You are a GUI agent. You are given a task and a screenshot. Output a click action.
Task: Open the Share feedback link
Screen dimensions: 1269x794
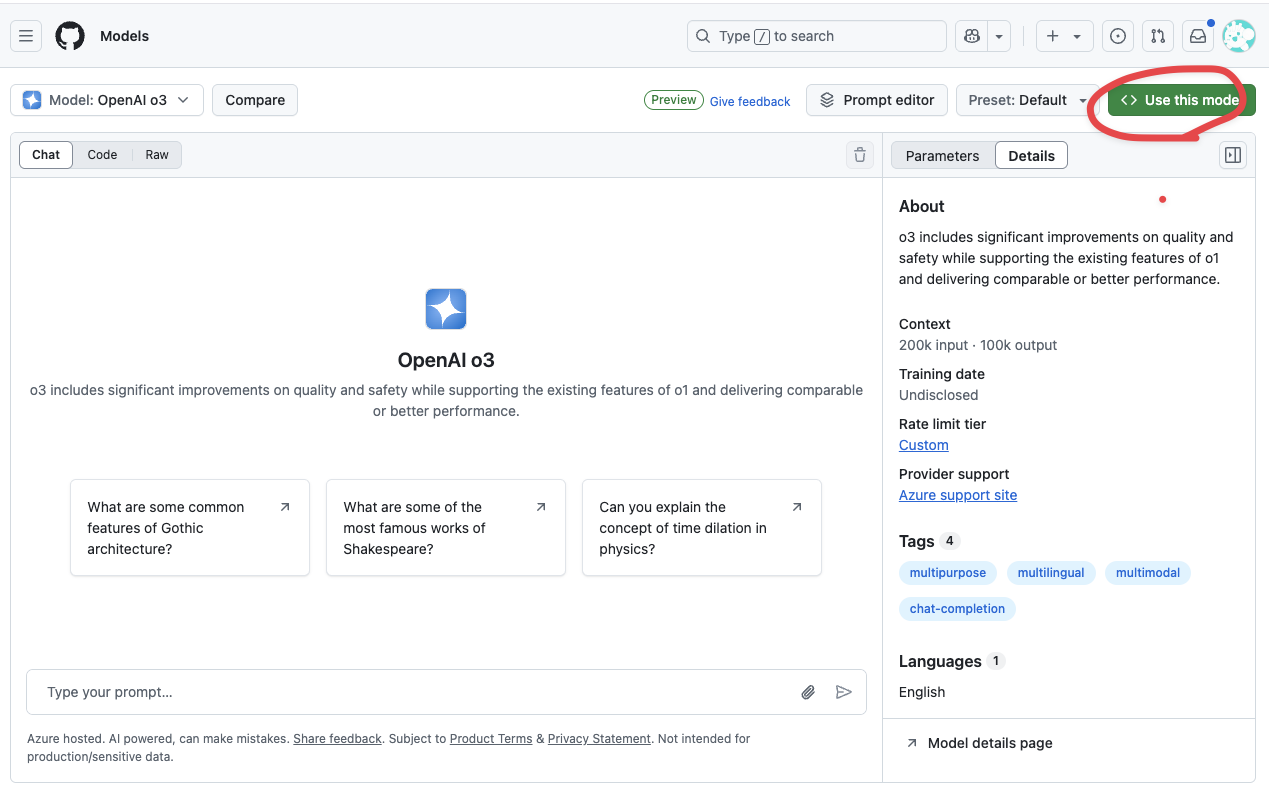[338, 739]
